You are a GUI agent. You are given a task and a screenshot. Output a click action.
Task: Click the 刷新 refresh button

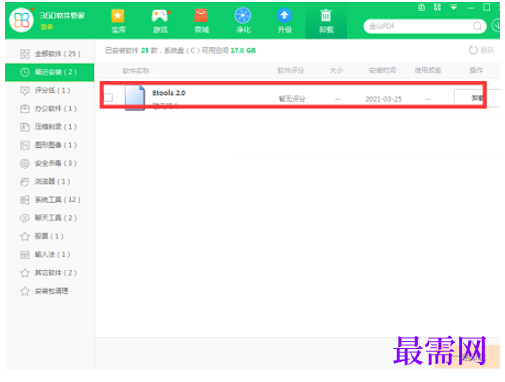click(x=481, y=50)
